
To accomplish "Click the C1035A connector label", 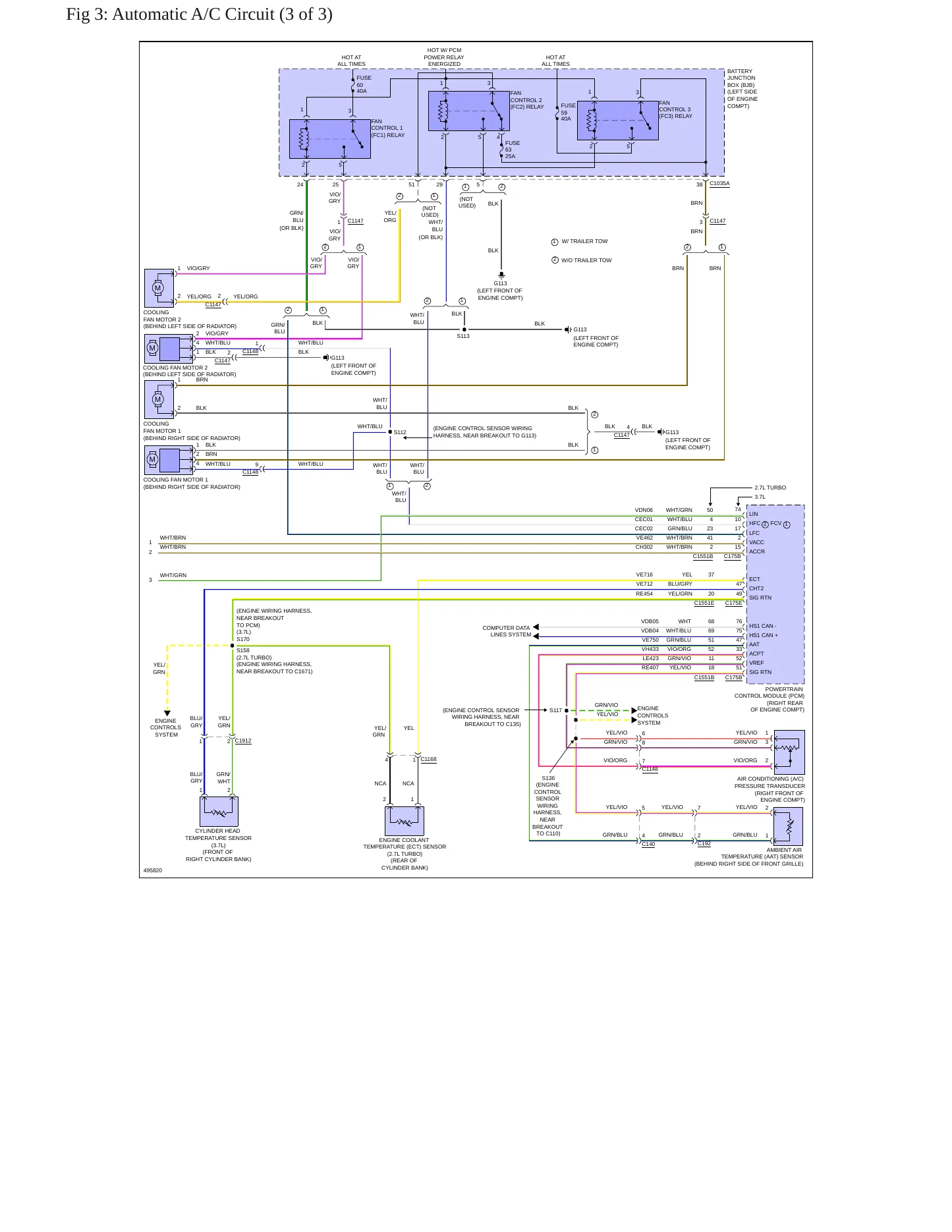I will [x=719, y=184].
